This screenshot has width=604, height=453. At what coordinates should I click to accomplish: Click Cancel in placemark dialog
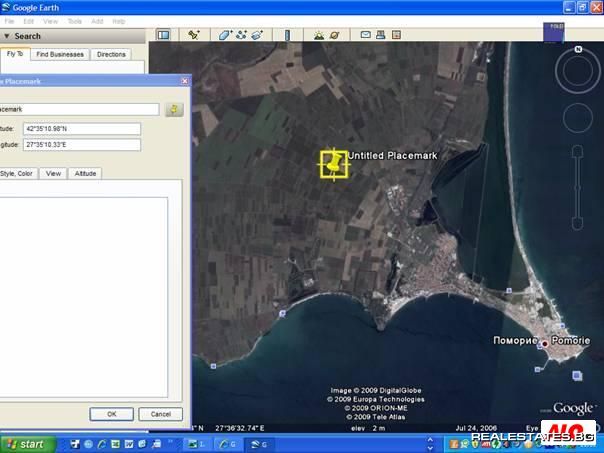tap(161, 414)
